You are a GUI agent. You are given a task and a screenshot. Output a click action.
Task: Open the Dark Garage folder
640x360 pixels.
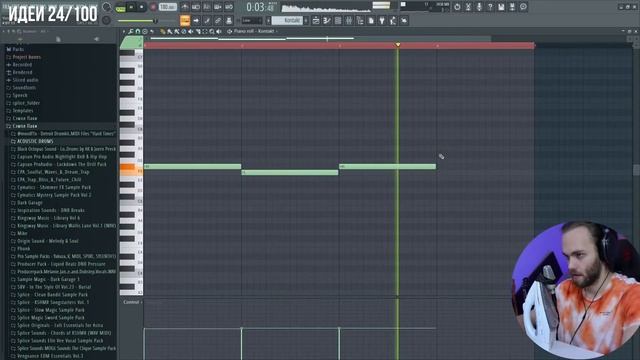click(x=27, y=202)
